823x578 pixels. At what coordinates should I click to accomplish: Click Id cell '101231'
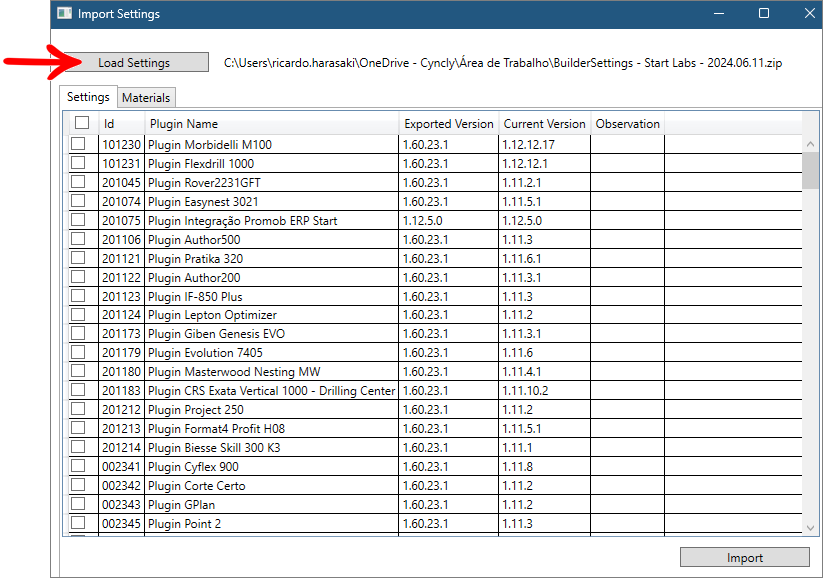tap(121, 164)
